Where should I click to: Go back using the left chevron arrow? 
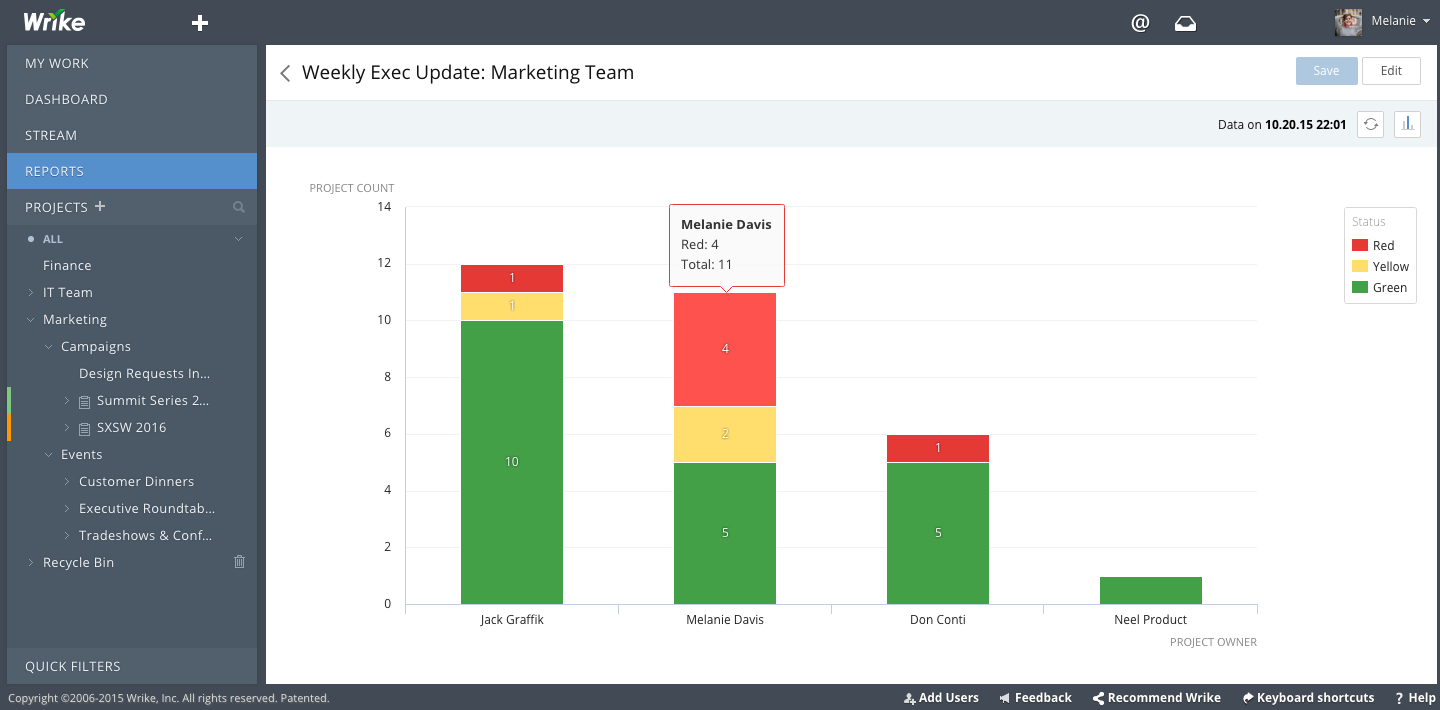pyautogui.click(x=285, y=73)
